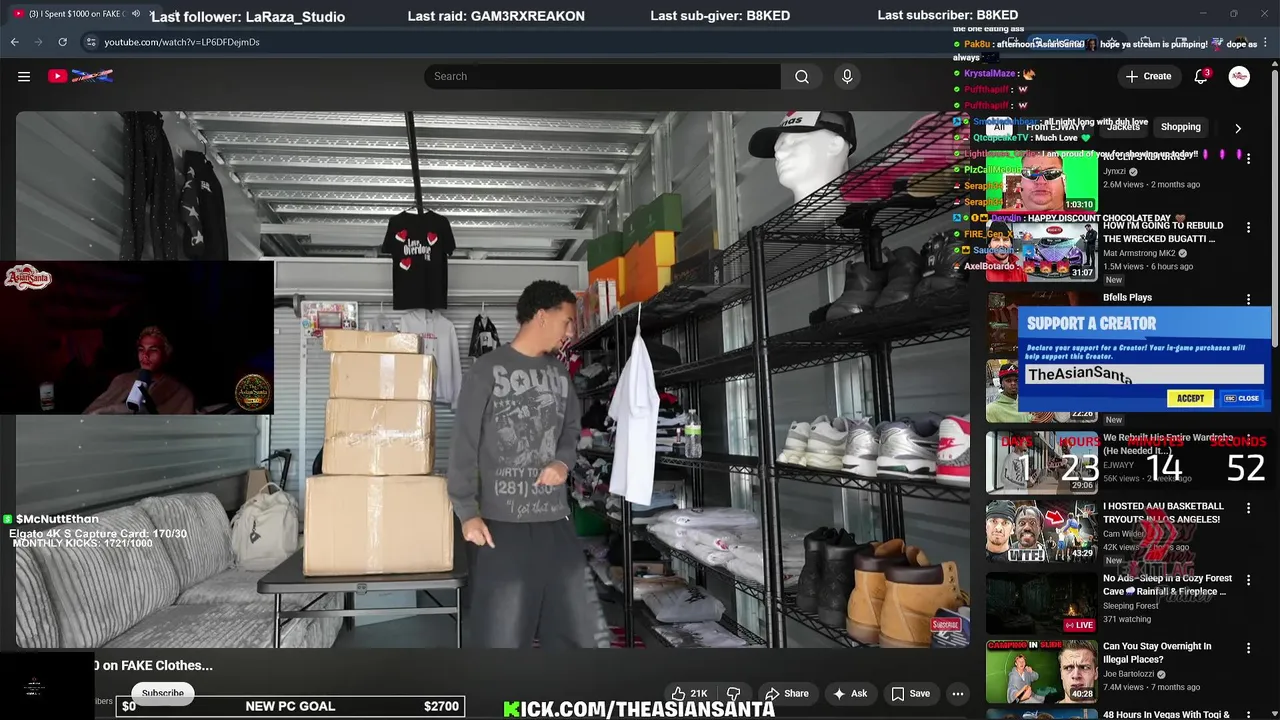Close the Support a Creator popup
1280x720 pixels.
coord(1242,398)
